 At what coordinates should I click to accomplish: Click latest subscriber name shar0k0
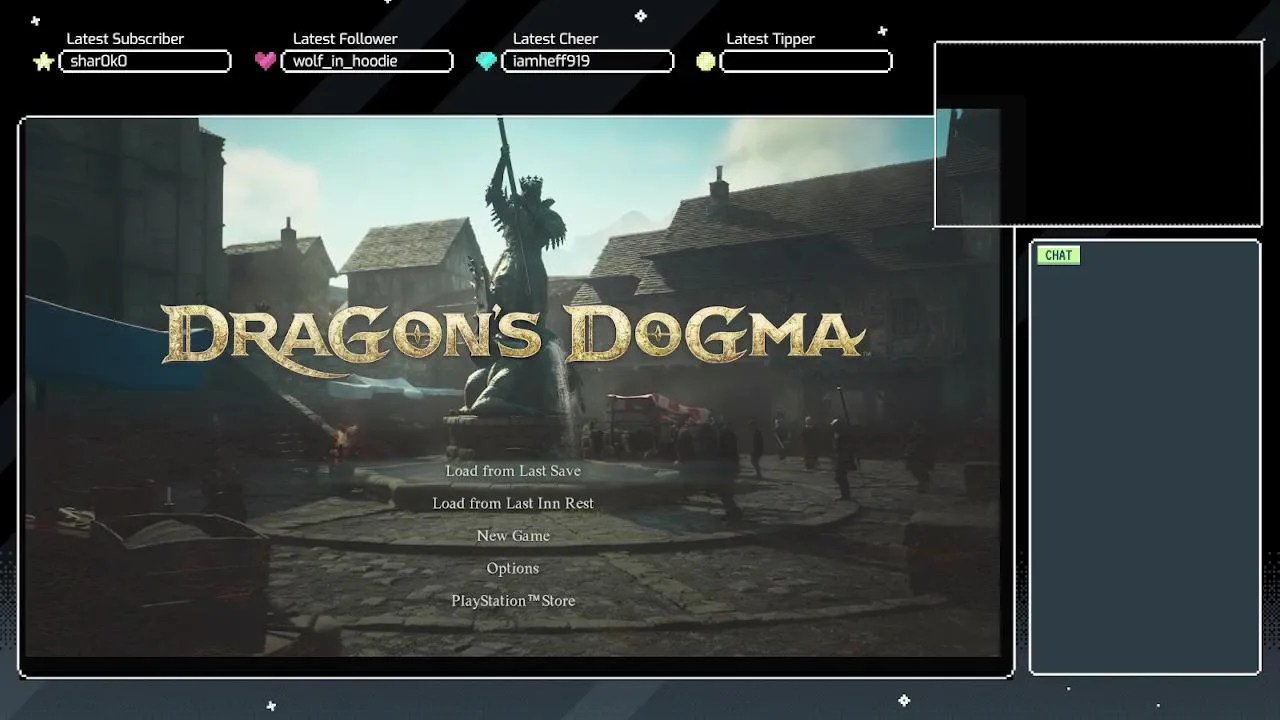[98, 61]
